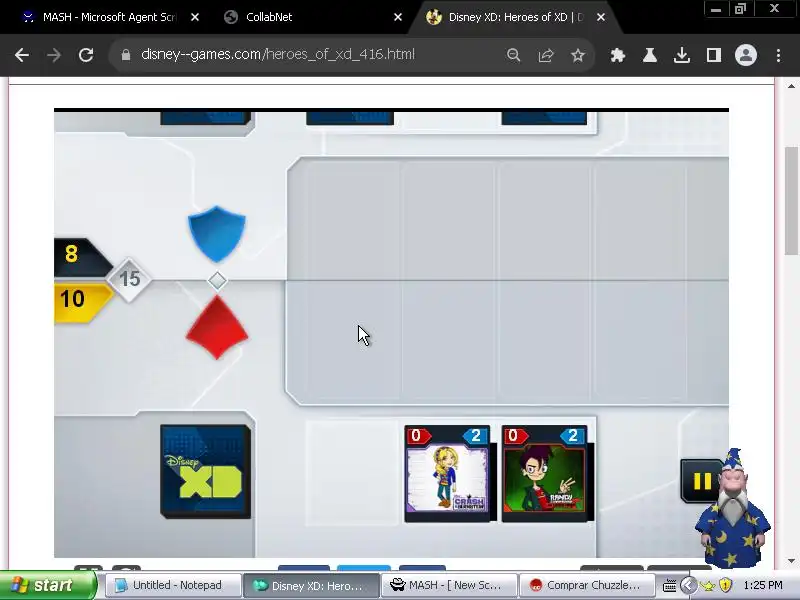
Task: Click the zoom magnifier icon in address bar
Action: pyautogui.click(x=513, y=55)
